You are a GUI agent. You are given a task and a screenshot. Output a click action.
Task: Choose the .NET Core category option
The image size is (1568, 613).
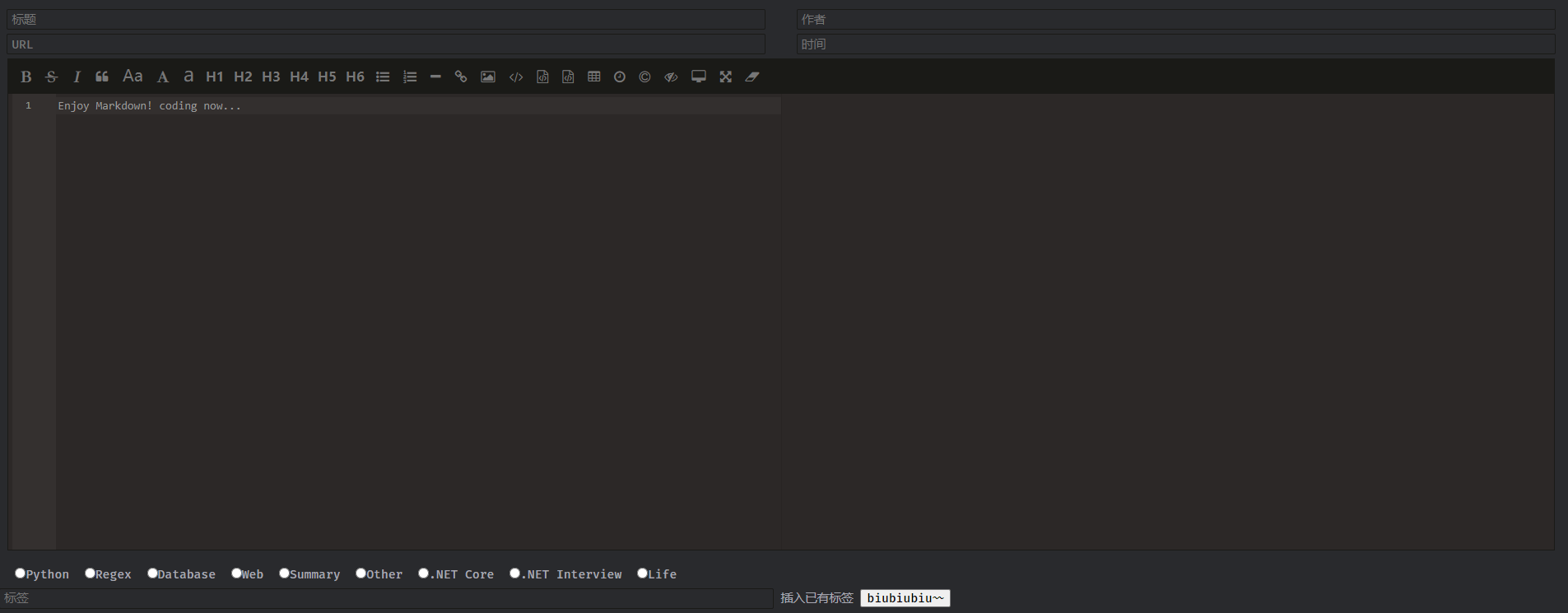tap(423, 574)
